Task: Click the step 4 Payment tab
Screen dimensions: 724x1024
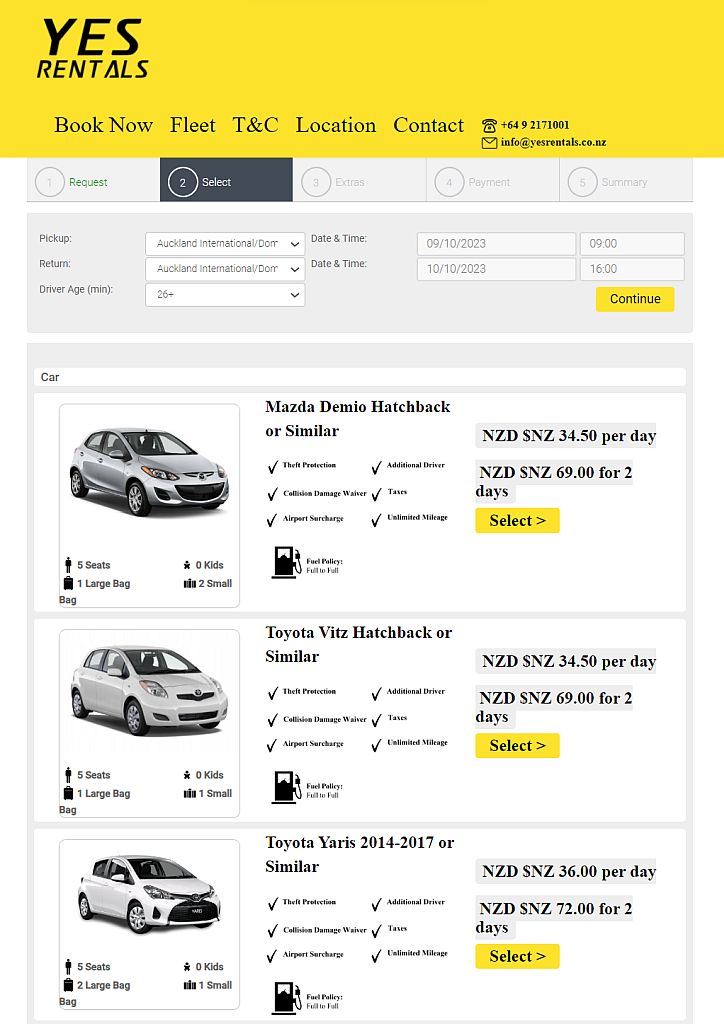Action: [x=492, y=182]
